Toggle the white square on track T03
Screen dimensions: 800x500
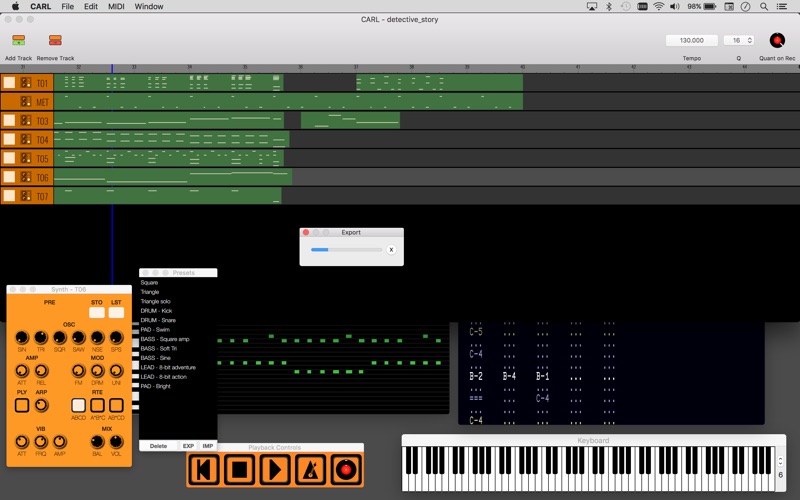pyautogui.click(x=9, y=120)
